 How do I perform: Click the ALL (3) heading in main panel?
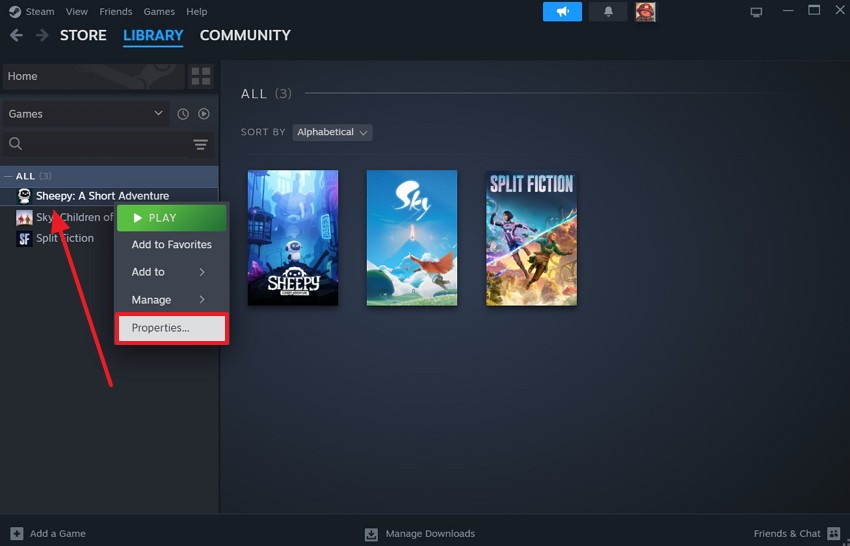266,94
